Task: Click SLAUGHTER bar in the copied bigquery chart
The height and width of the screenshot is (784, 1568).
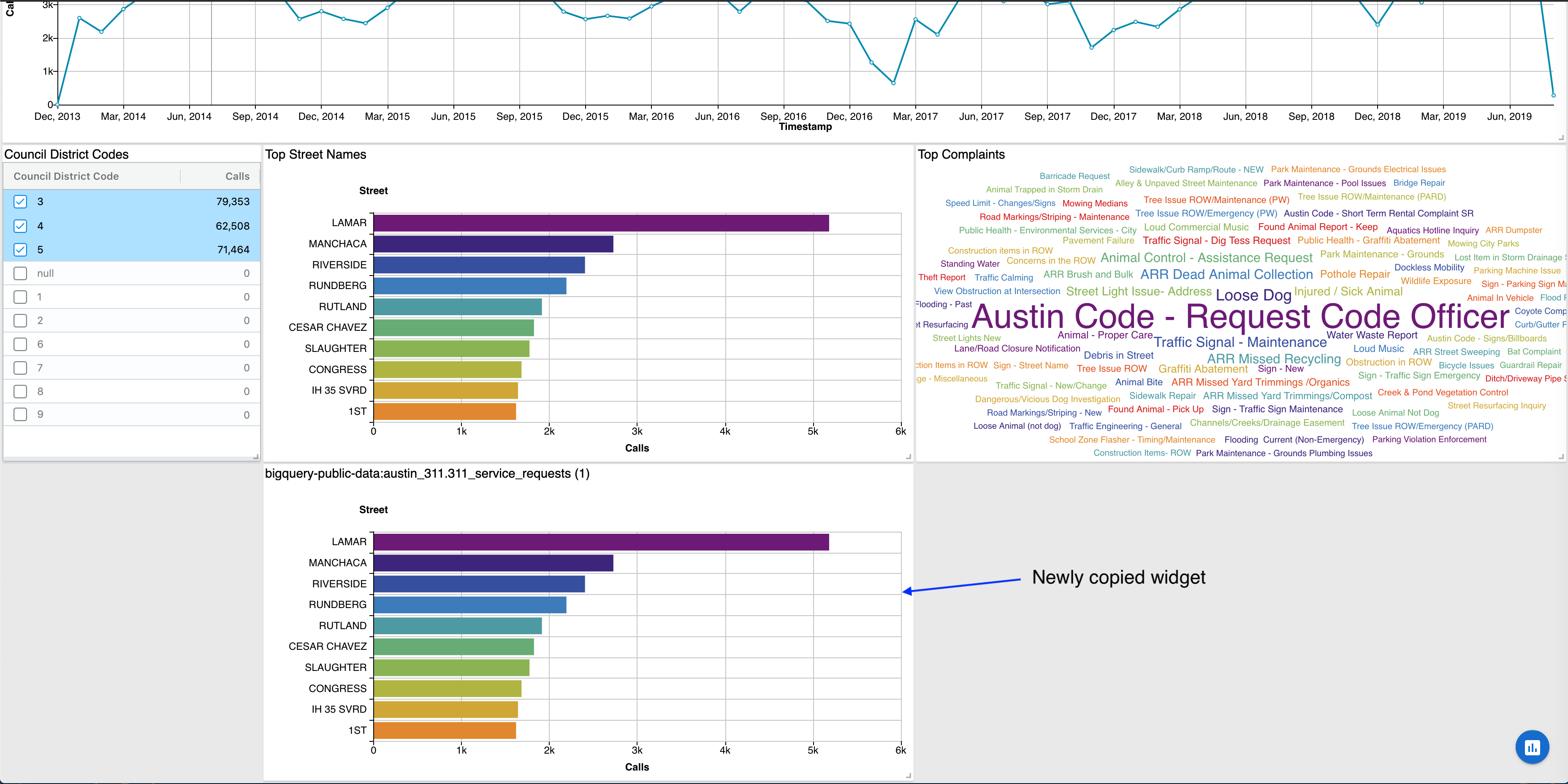Action: (x=451, y=668)
